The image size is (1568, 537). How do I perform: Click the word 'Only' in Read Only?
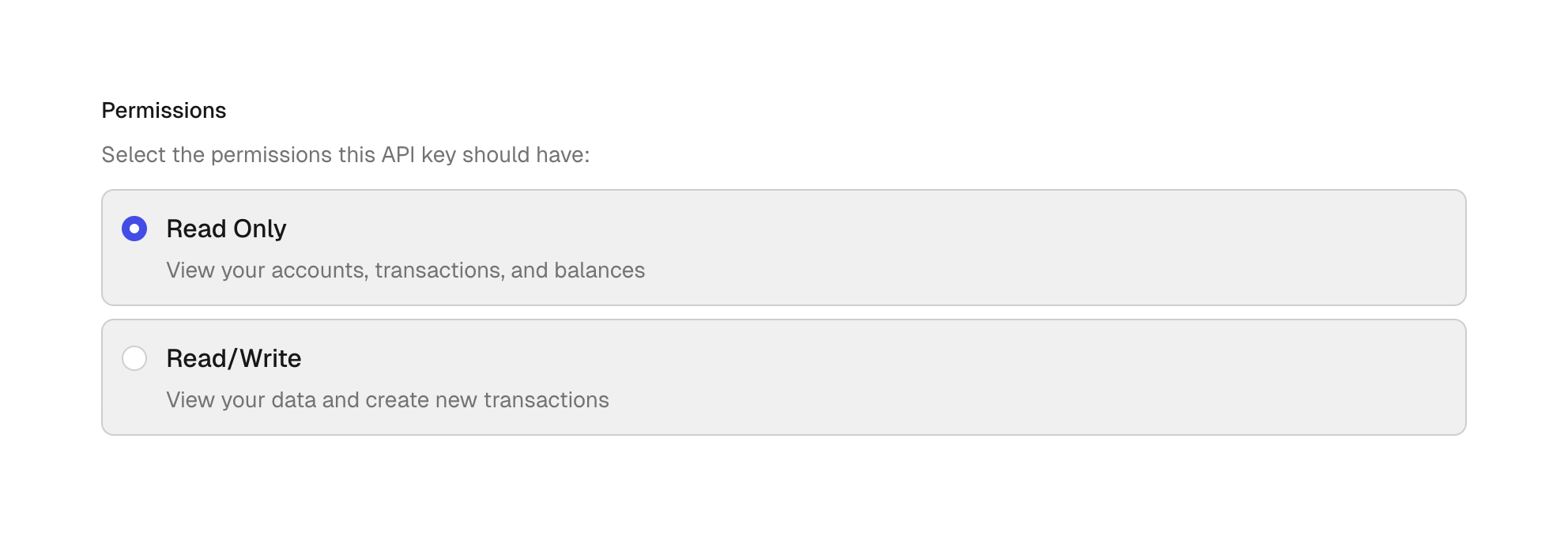tap(259, 229)
